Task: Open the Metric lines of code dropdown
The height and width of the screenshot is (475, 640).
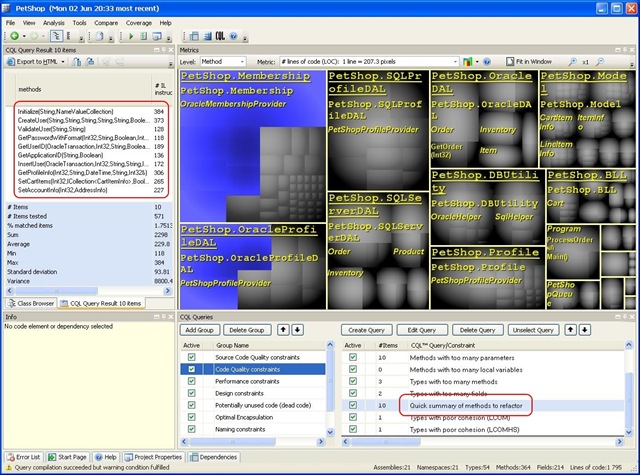Action: [x=455, y=62]
